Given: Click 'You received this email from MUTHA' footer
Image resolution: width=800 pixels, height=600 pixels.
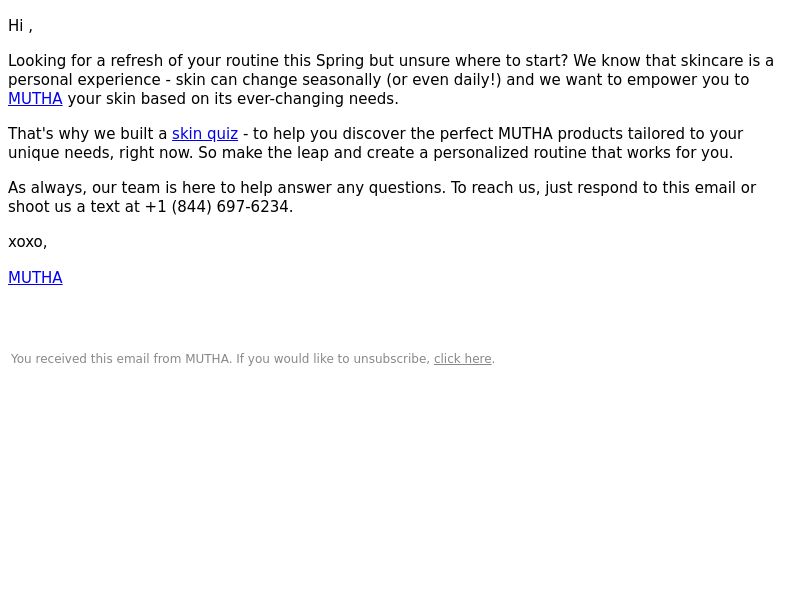Looking at the screenshot, I should (x=120, y=359).
